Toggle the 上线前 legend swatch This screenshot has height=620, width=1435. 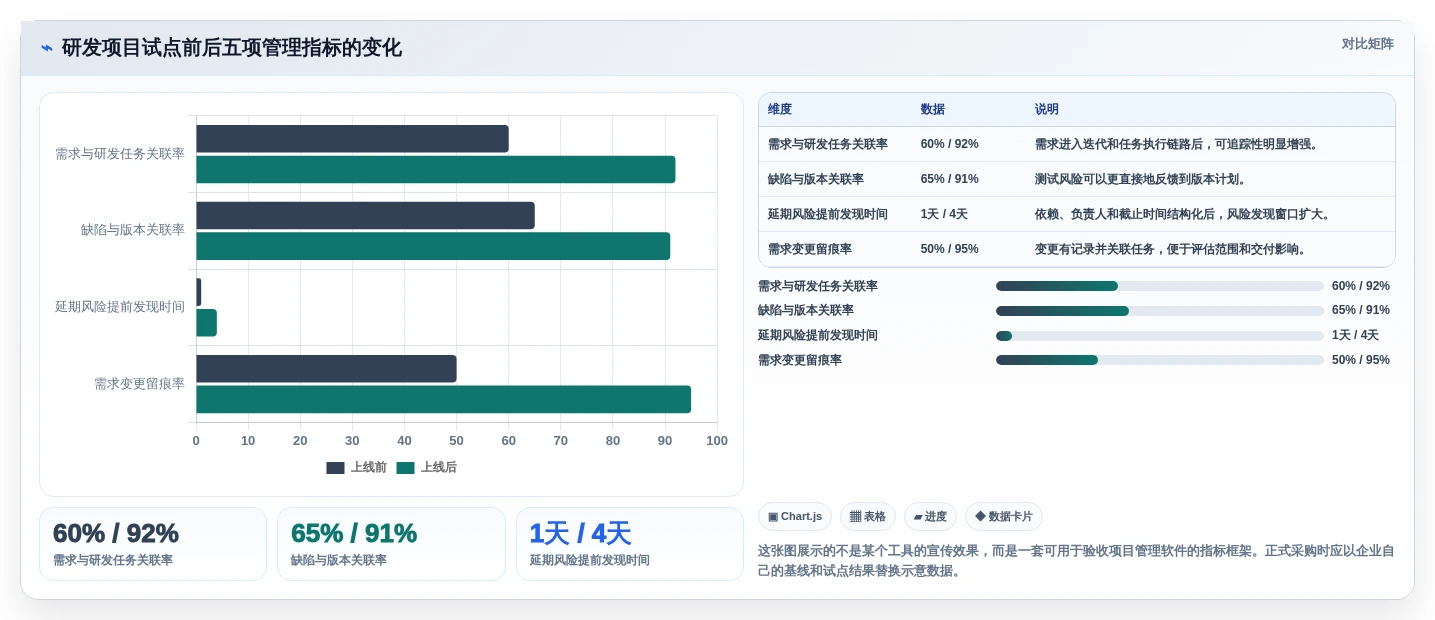[335, 468]
